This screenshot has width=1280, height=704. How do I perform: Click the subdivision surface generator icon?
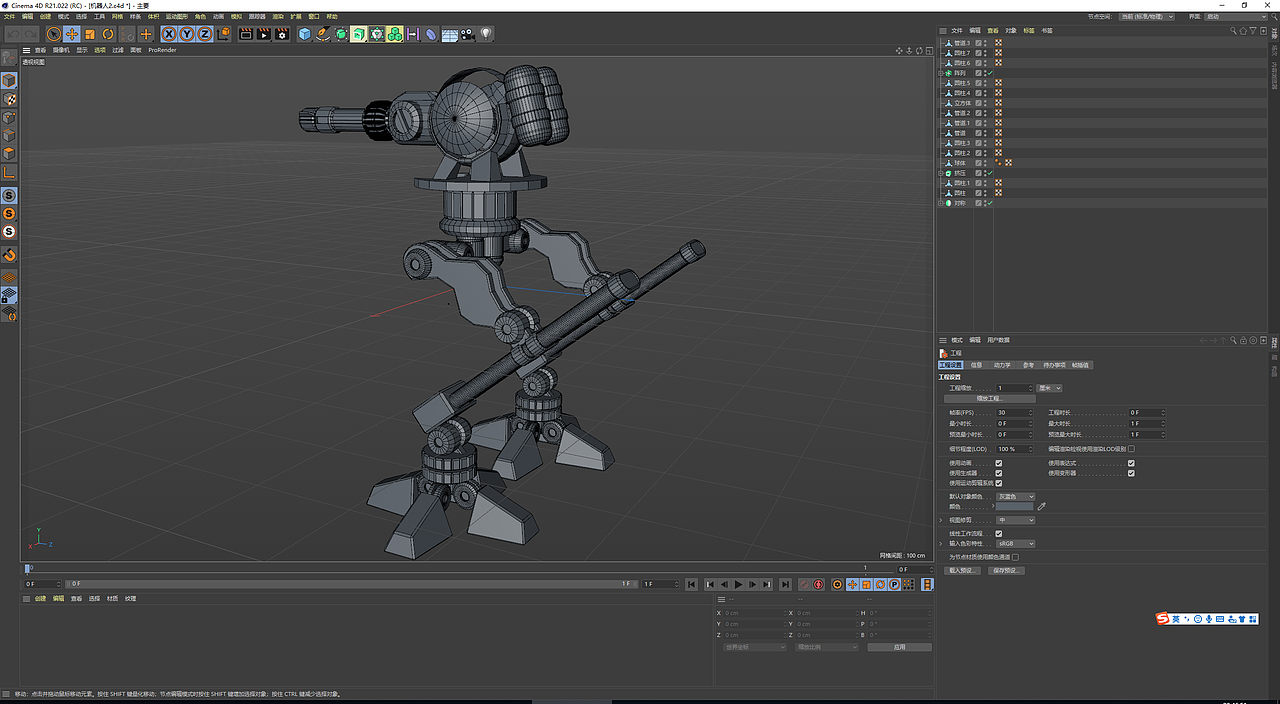[341, 34]
